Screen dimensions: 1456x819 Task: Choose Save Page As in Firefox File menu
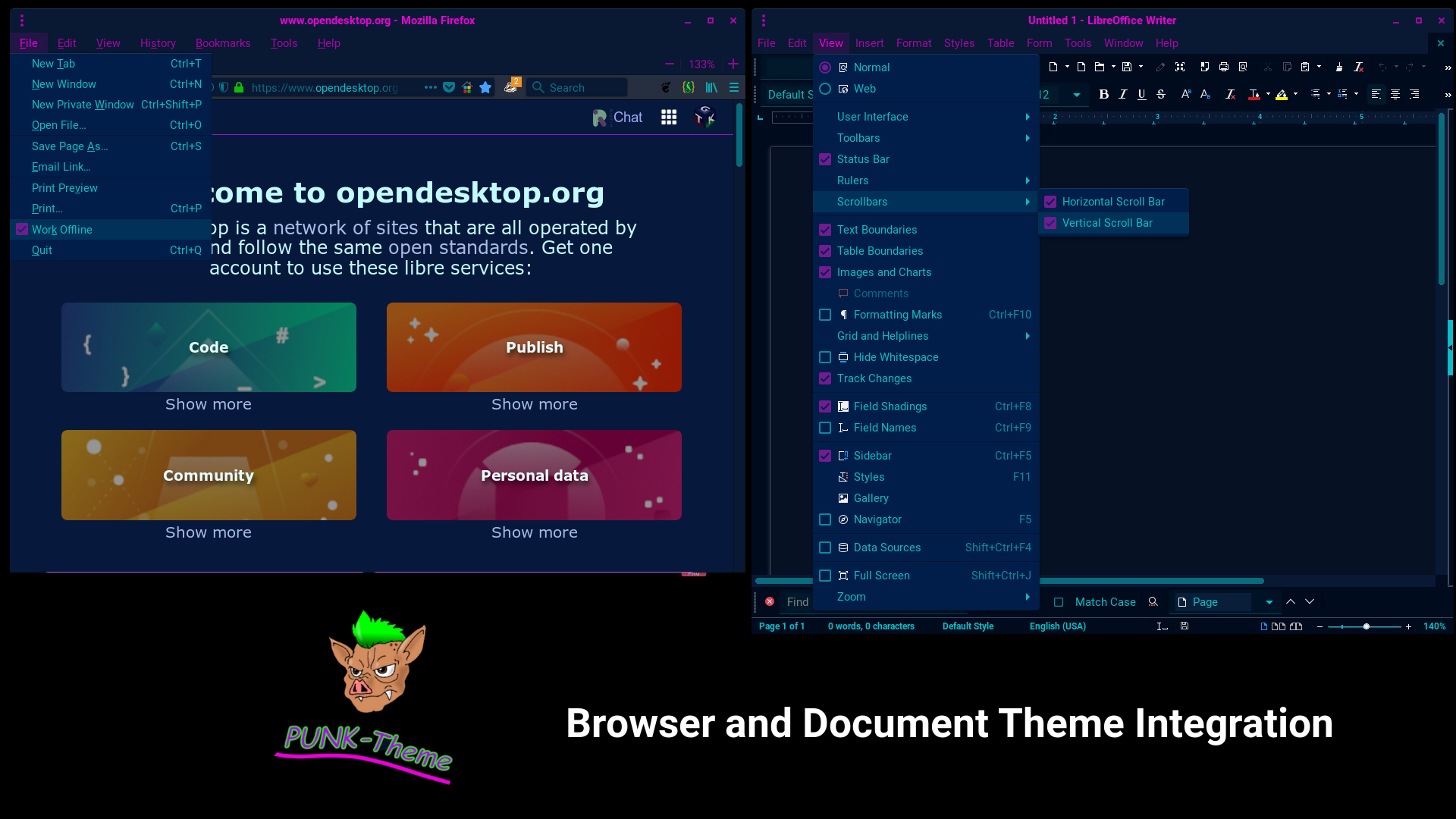111,146
